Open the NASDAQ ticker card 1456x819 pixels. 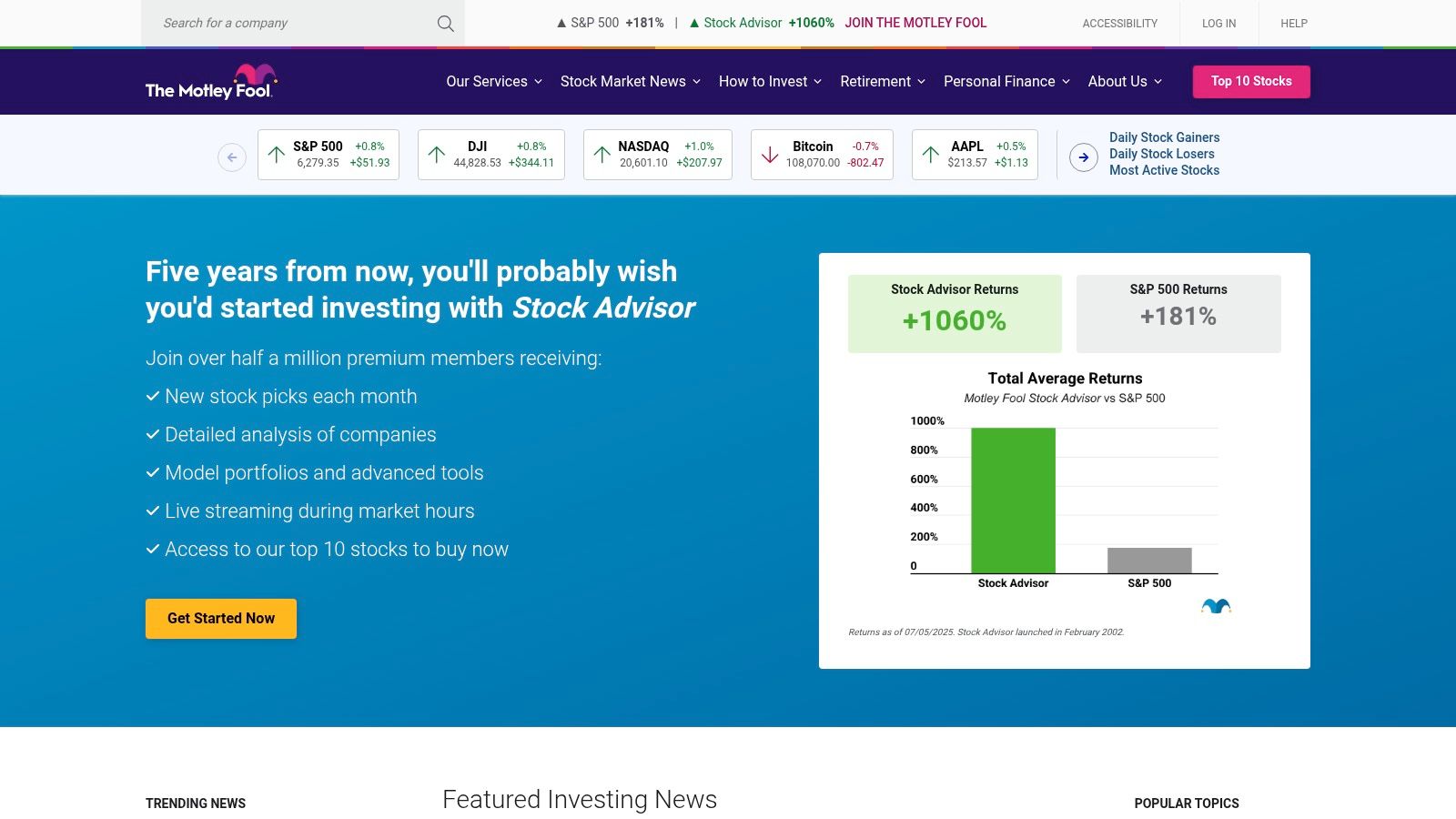[657, 155]
